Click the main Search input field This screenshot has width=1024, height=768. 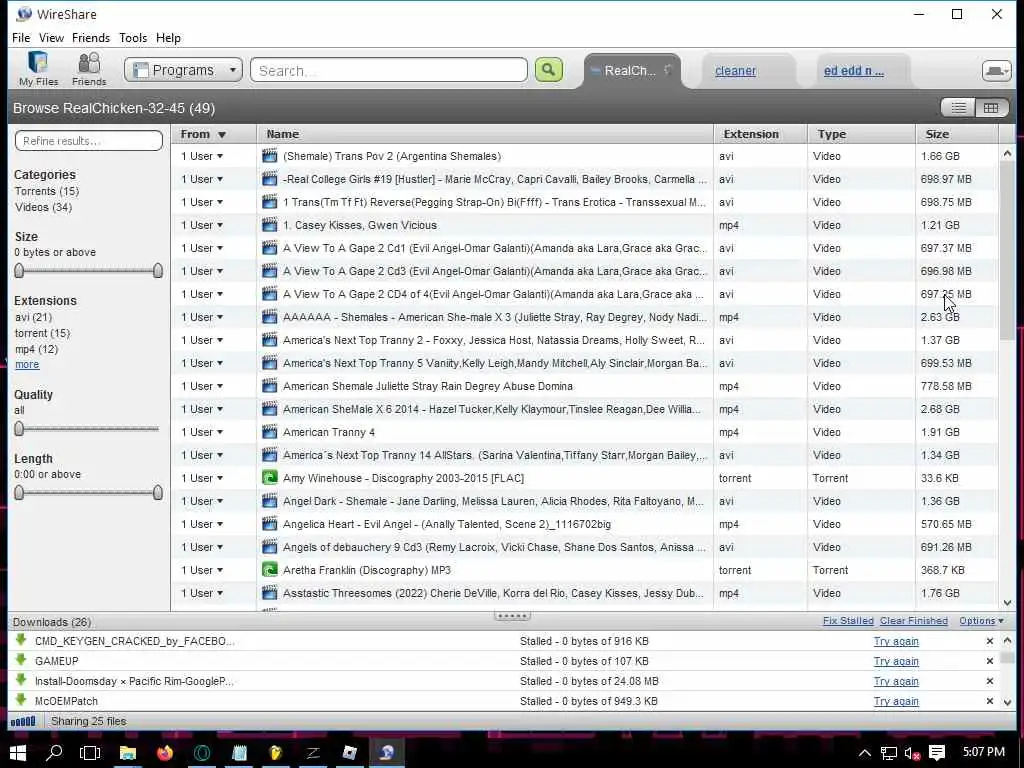389,70
